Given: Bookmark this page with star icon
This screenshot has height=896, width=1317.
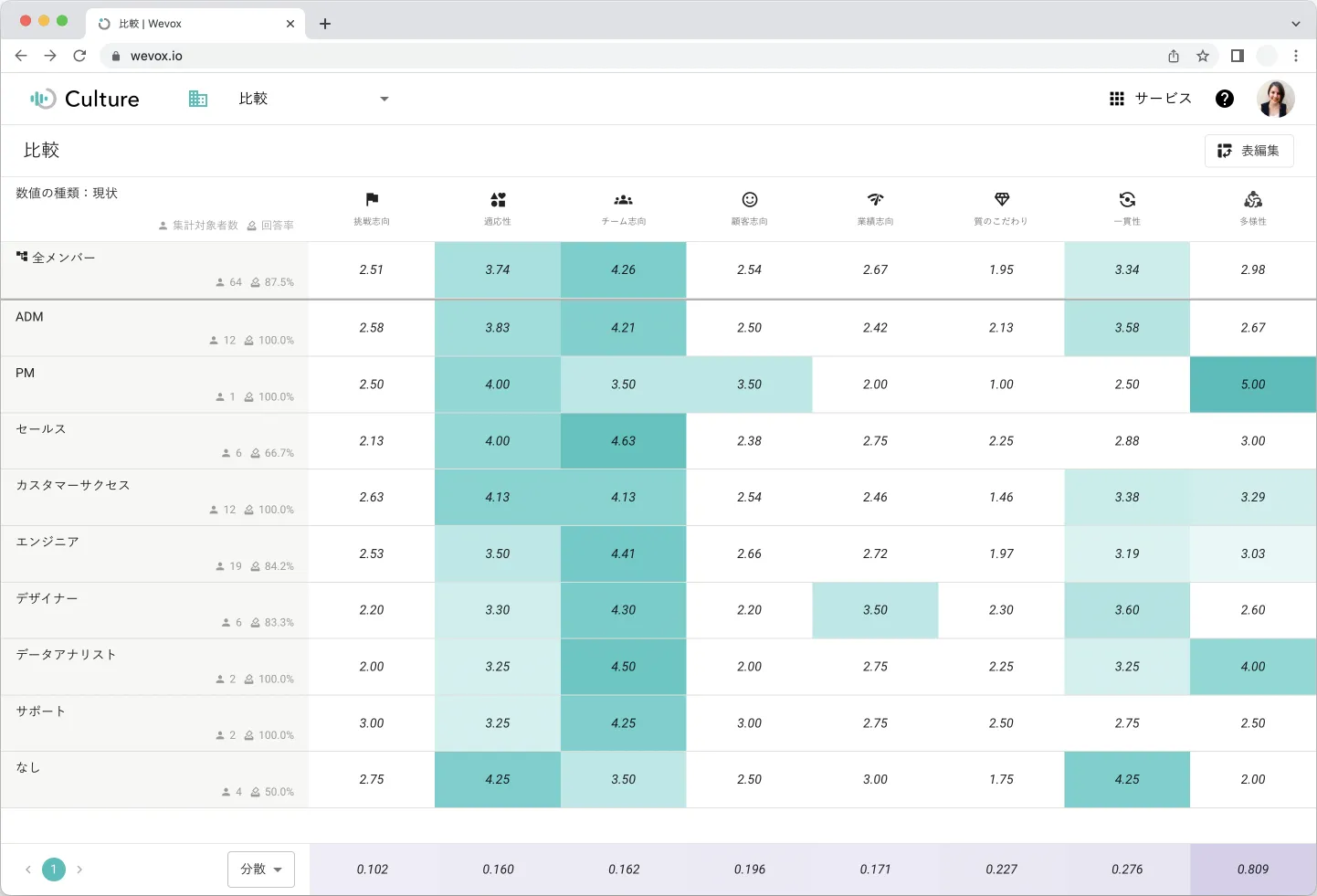Looking at the screenshot, I should click(x=1203, y=56).
